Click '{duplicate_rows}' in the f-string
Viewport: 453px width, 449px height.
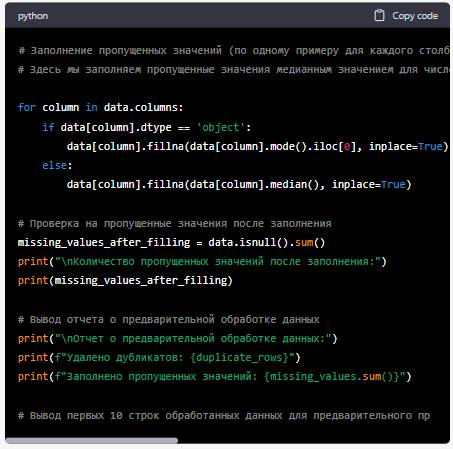pyautogui.click(x=239, y=357)
